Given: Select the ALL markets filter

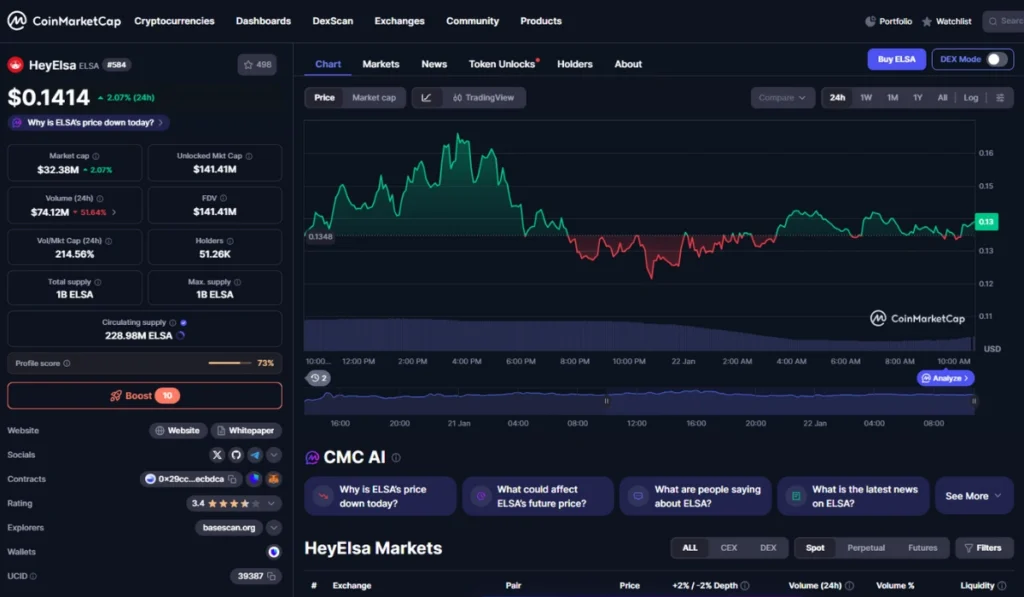Looking at the screenshot, I should (x=690, y=548).
